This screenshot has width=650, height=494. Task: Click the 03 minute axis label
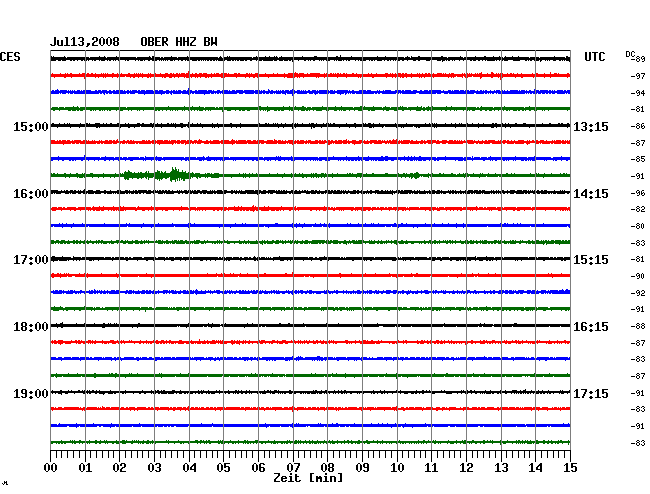click(154, 467)
